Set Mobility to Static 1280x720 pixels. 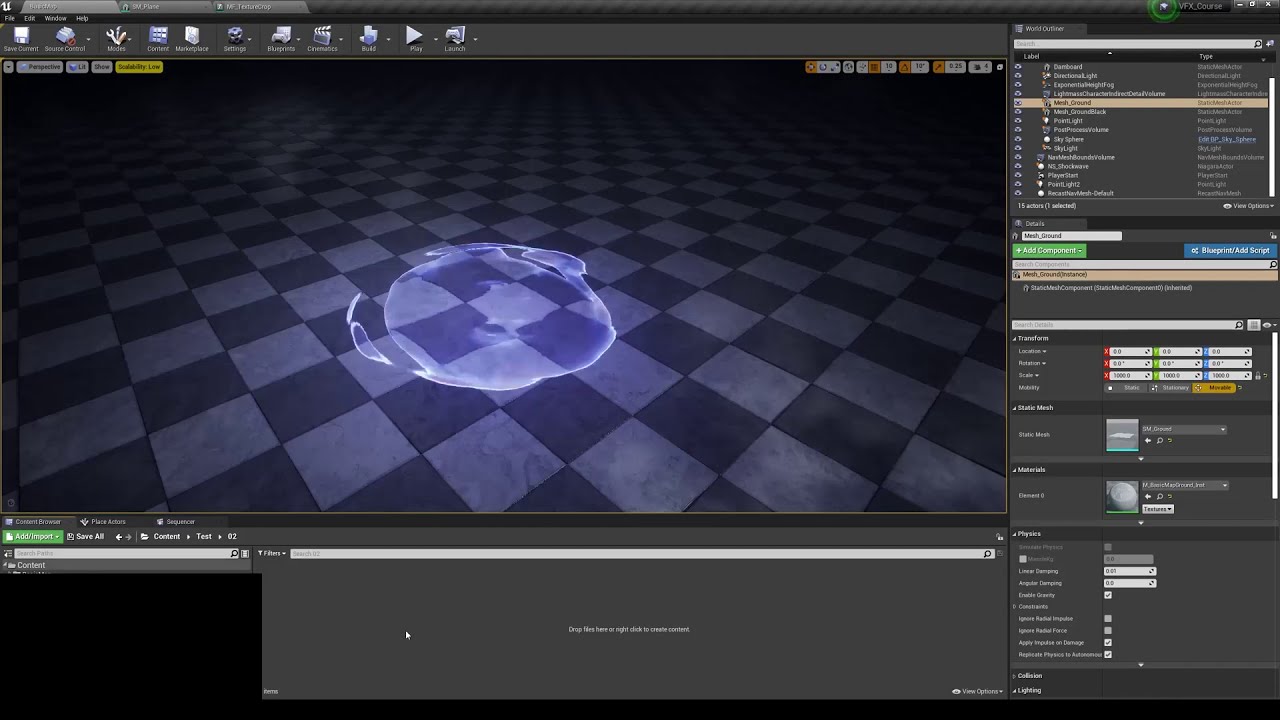click(x=1126, y=388)
